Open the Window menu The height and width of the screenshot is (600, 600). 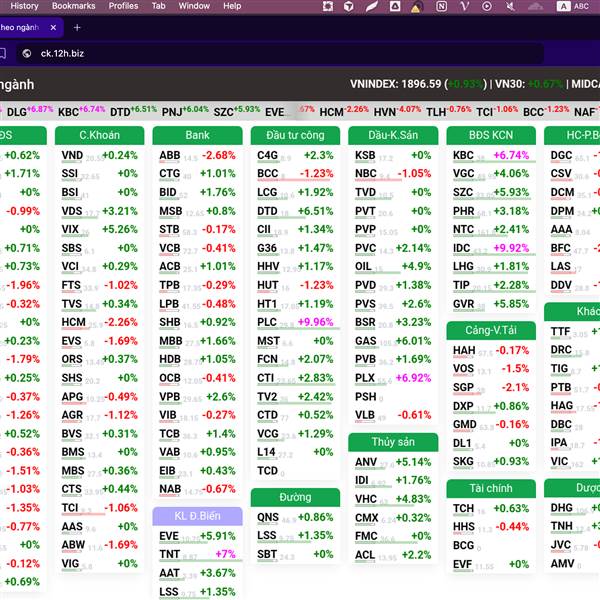pos(194,6)
